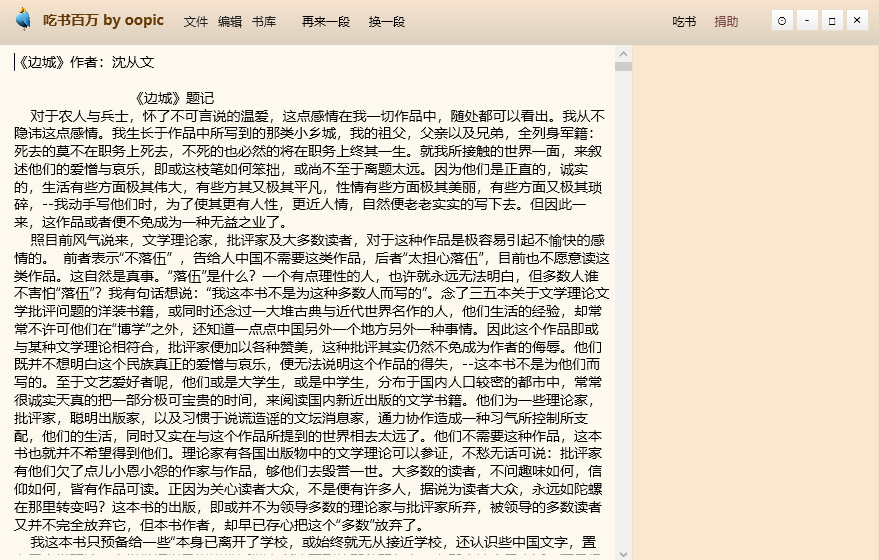This screenshot has width=879, height=560.
Task: Open the 编辑 menu
Action: pyautogui.click(x=230, y=22)
